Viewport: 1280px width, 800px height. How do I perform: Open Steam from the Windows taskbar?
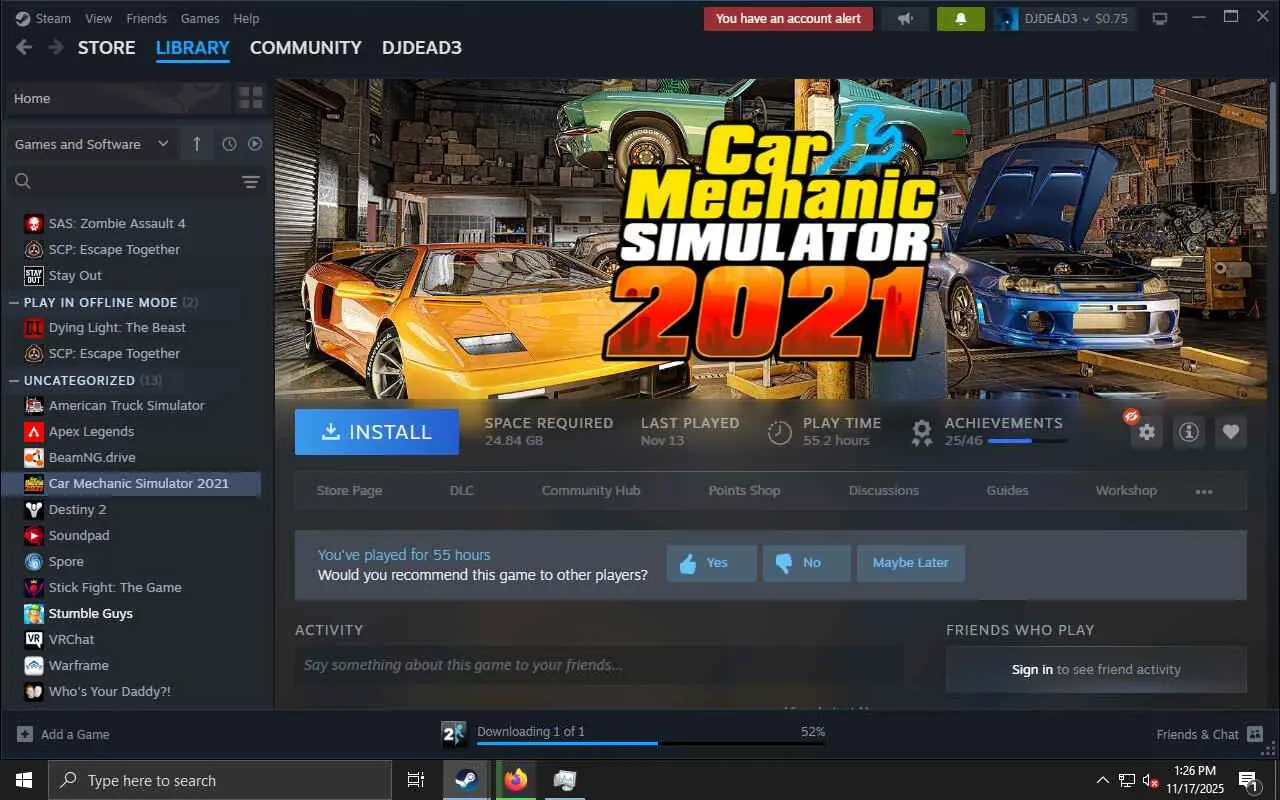466,780
